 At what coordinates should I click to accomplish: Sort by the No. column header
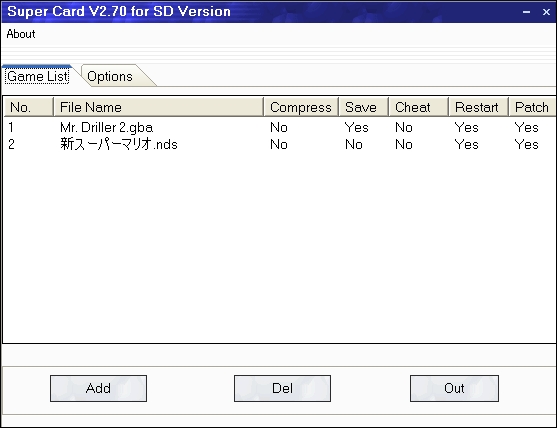(x=28, y=107)
